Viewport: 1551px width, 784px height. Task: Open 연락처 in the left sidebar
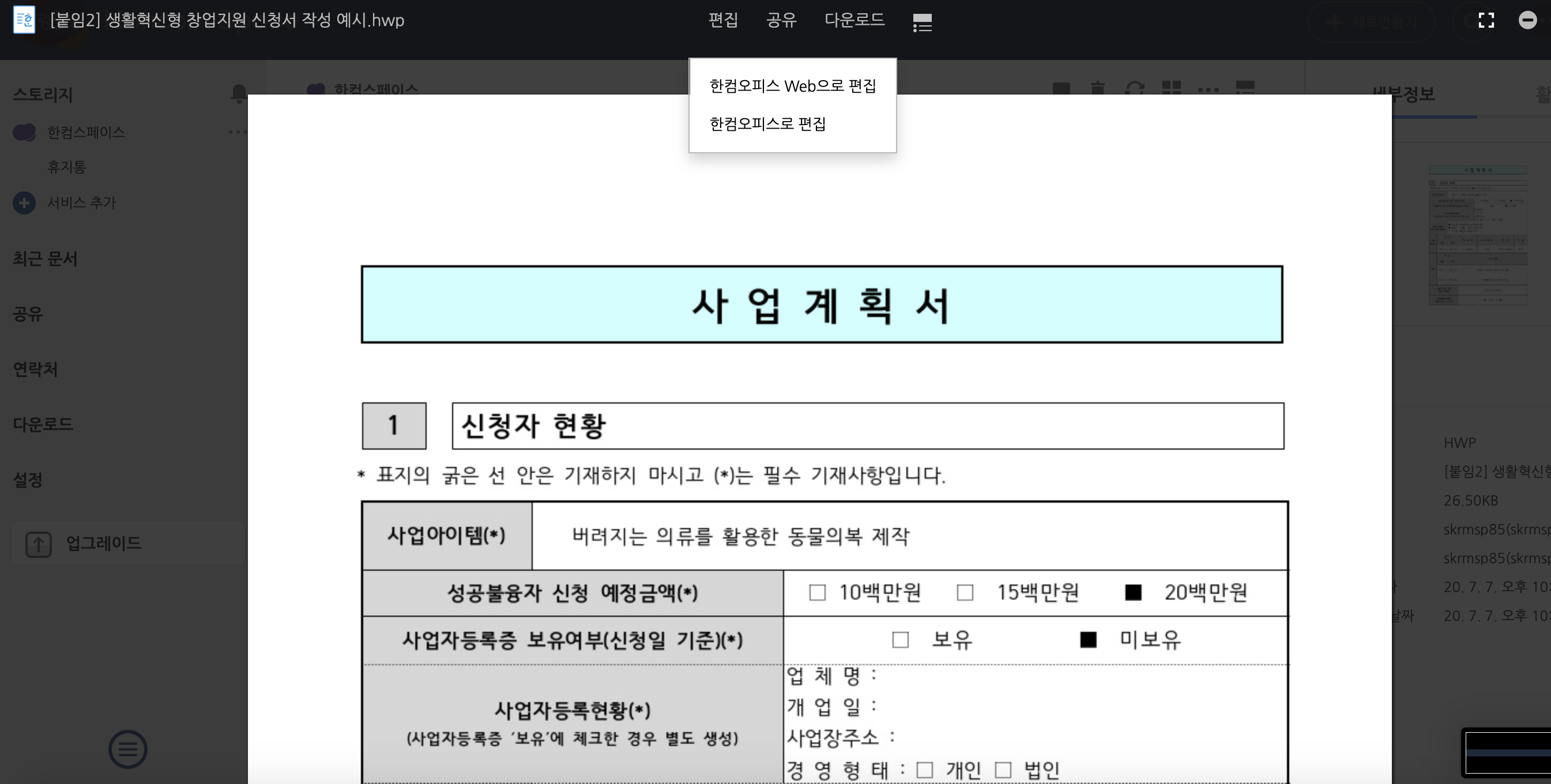[36, 369]
